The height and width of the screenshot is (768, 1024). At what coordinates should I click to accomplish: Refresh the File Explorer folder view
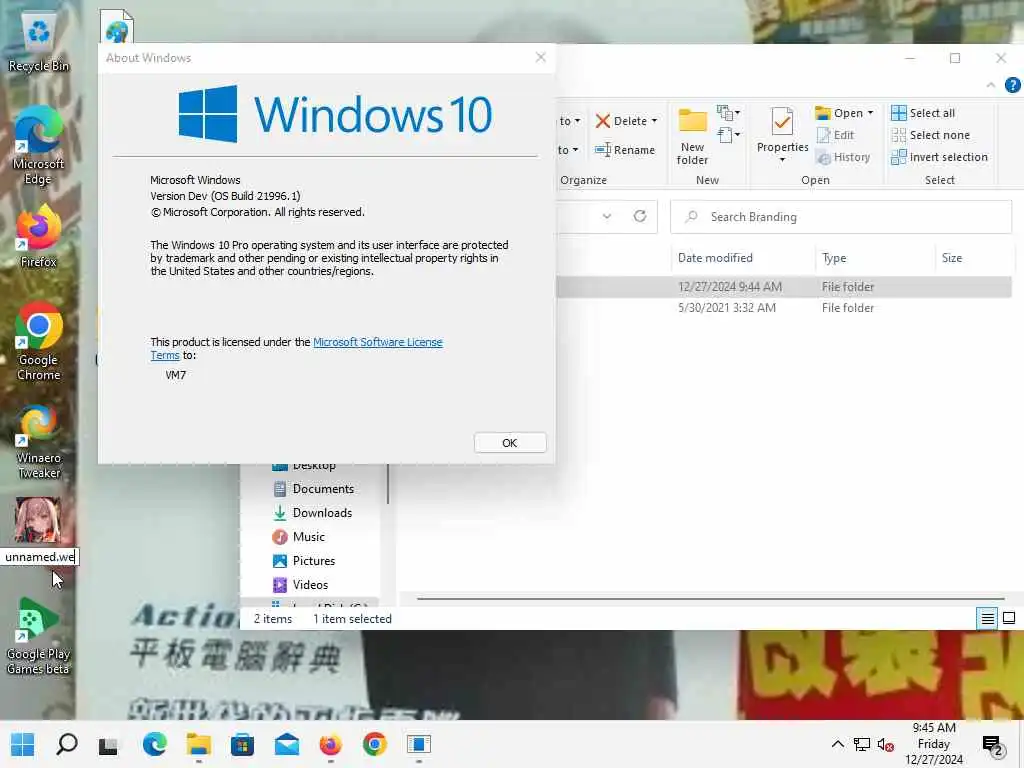pyautogui.click(x=640, y=216)
